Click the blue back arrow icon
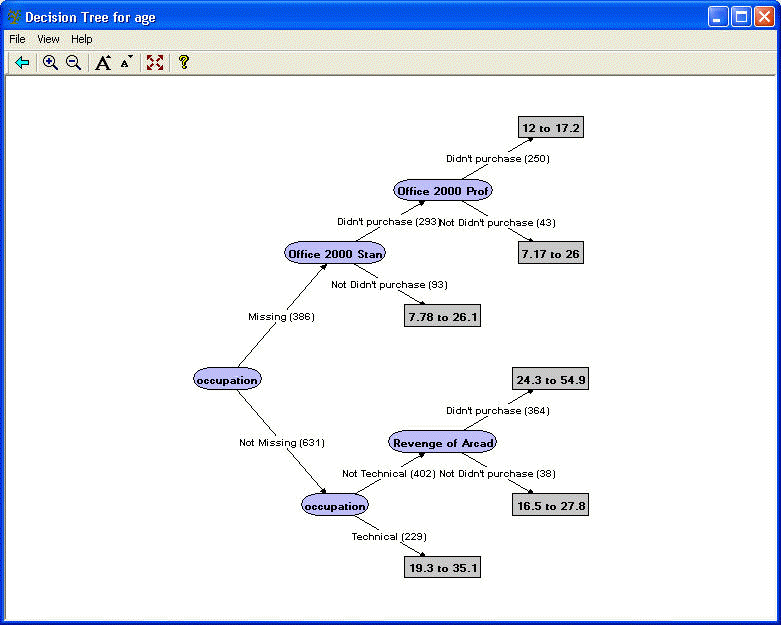This screenshot has width=781, height=625. click(22, 63)
